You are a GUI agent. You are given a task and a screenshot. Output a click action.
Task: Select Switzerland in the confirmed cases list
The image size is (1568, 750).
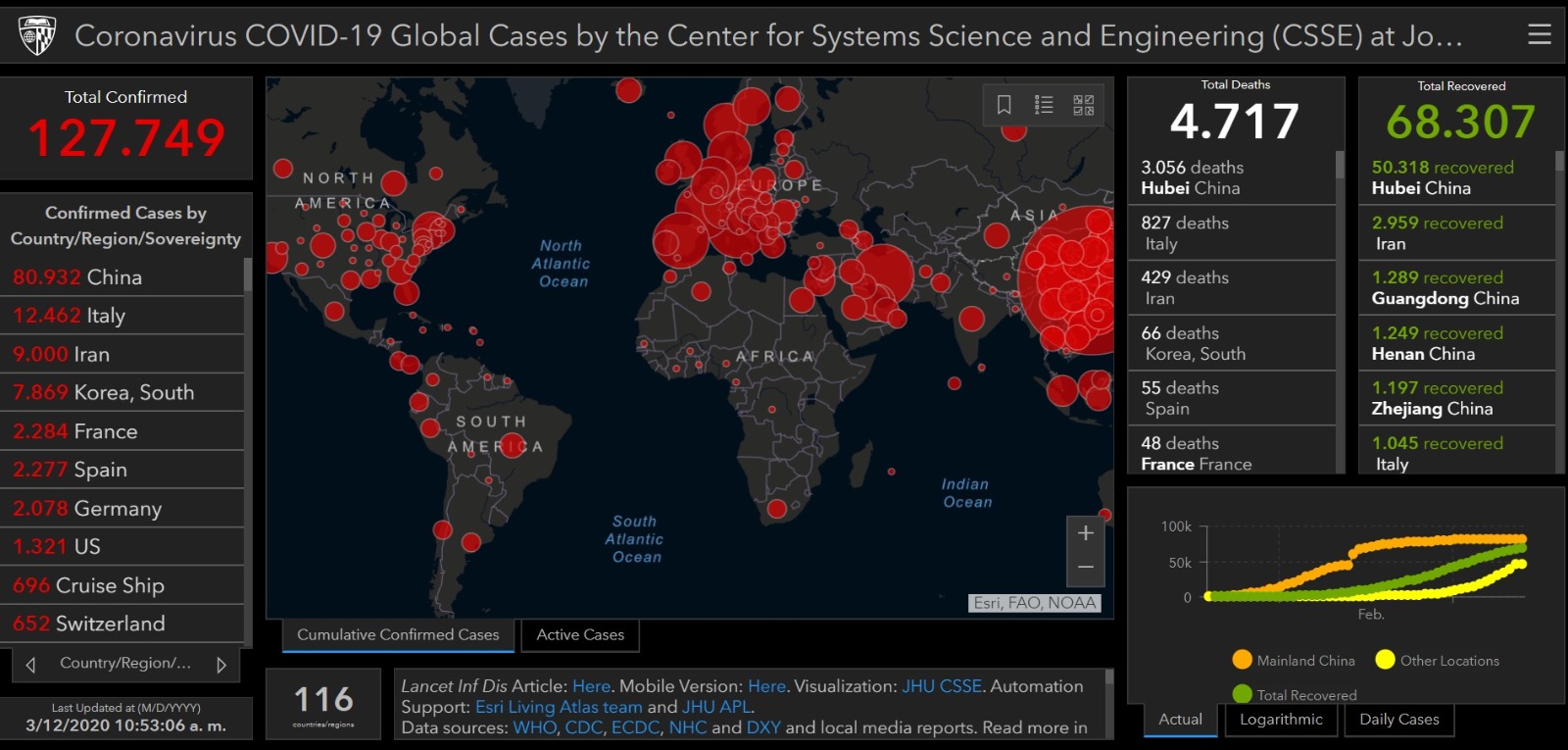click(x=122, y=624)
